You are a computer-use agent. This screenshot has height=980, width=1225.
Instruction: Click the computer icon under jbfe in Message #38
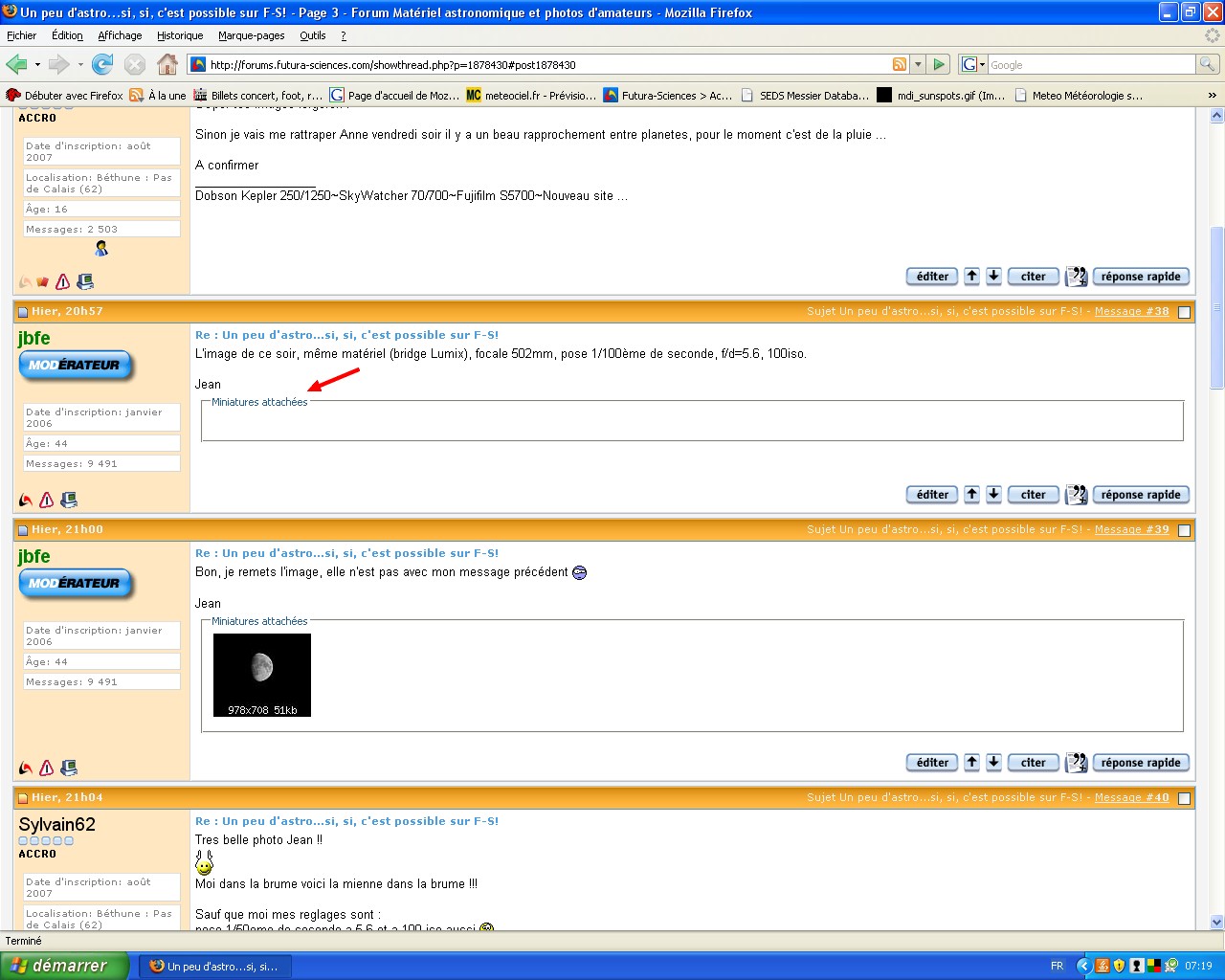point(69,500)
